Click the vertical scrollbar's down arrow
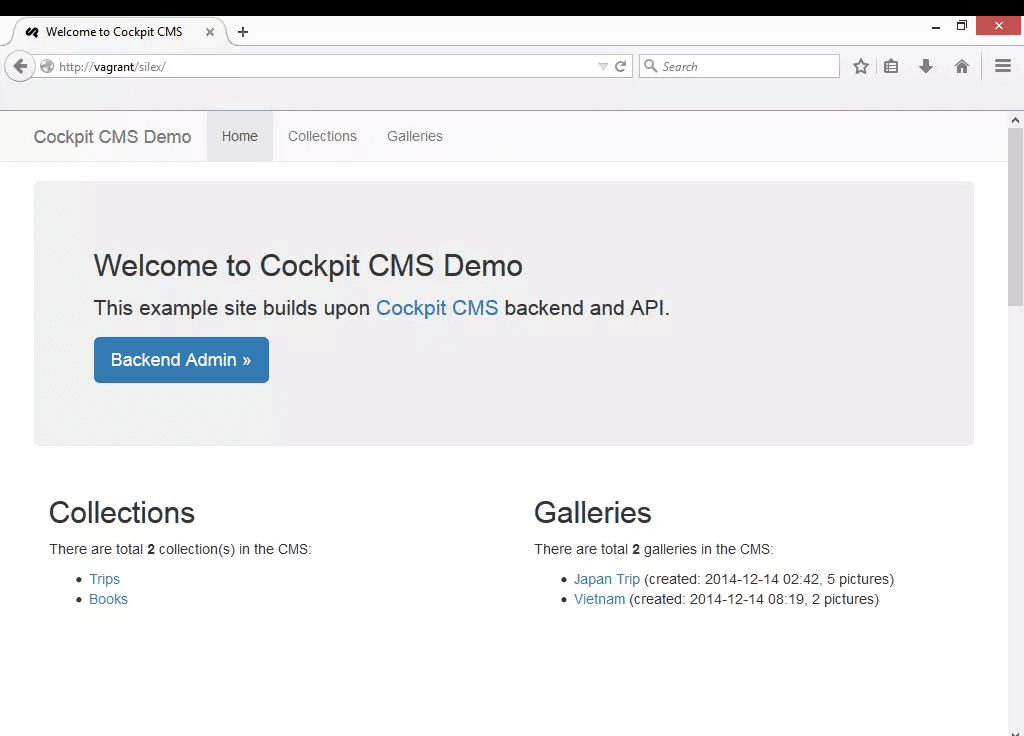Screen dimensions: 1024x736 [1015, 729]
